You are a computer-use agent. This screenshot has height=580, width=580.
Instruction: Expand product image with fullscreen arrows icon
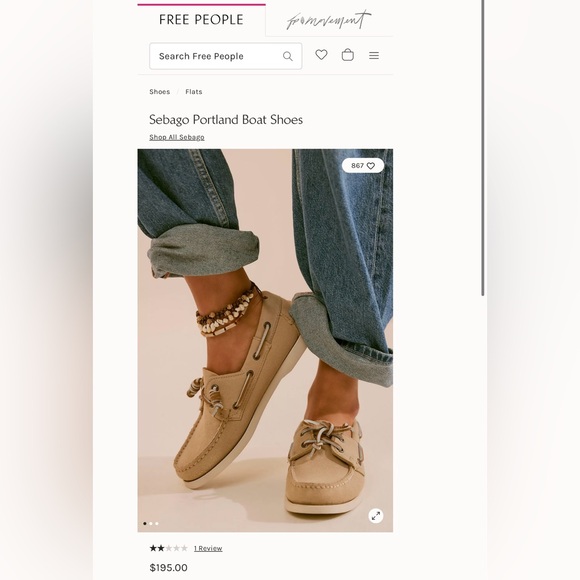tap(375, 515)
